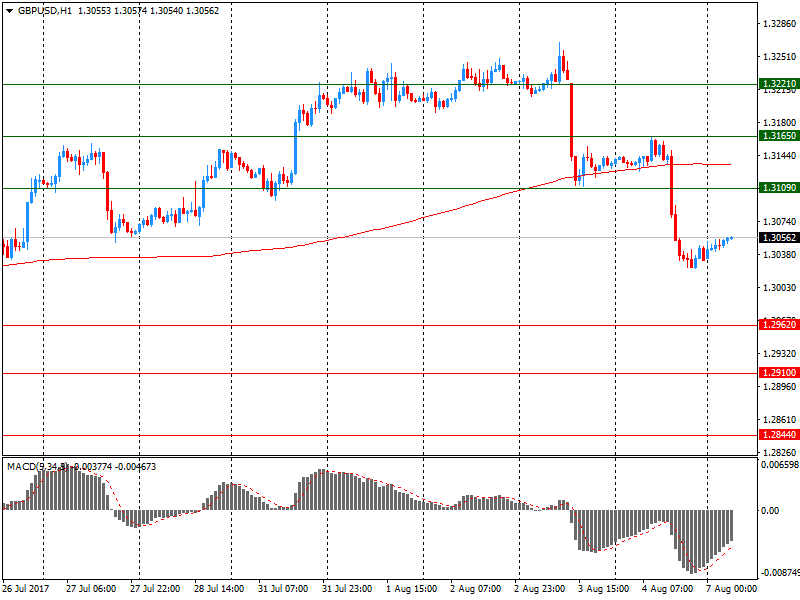Select the 27 Jul 22:00 time label

pyautogui.click(x=155, y=589)
